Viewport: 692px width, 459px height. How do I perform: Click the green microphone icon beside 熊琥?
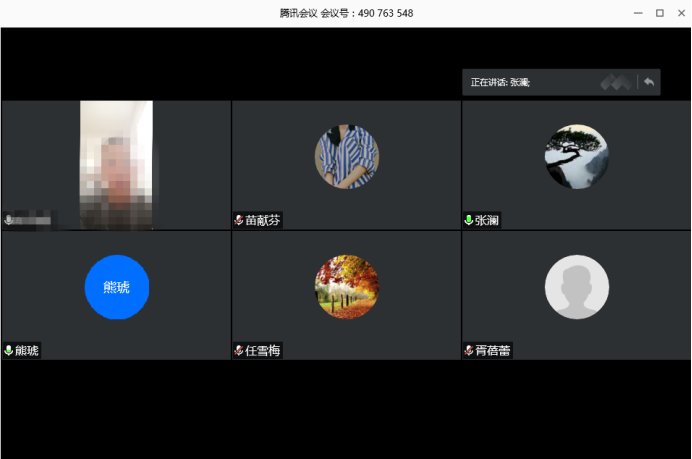(x=9, y=350)
